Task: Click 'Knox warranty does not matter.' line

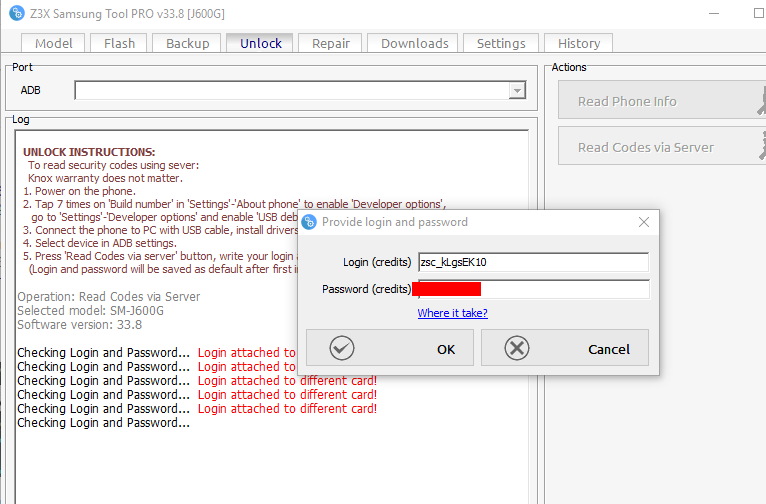Action: 105,178
